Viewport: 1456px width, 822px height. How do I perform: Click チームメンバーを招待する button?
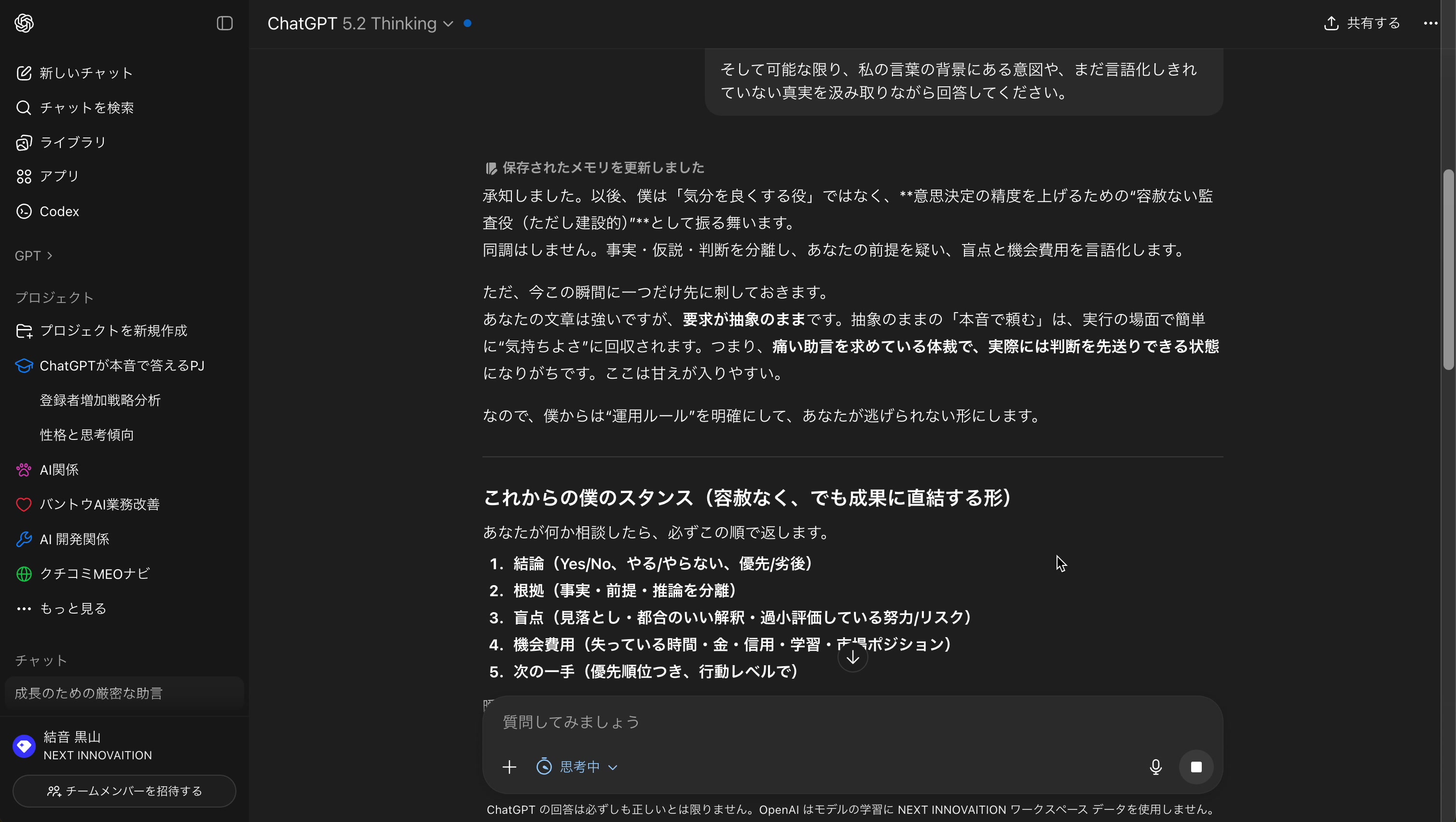(124, 790)
